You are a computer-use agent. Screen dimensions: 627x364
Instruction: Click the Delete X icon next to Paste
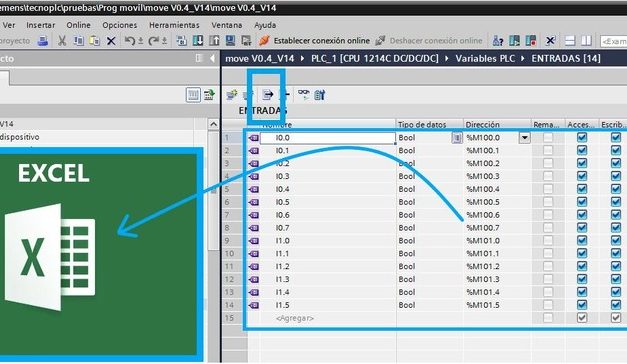111,41
